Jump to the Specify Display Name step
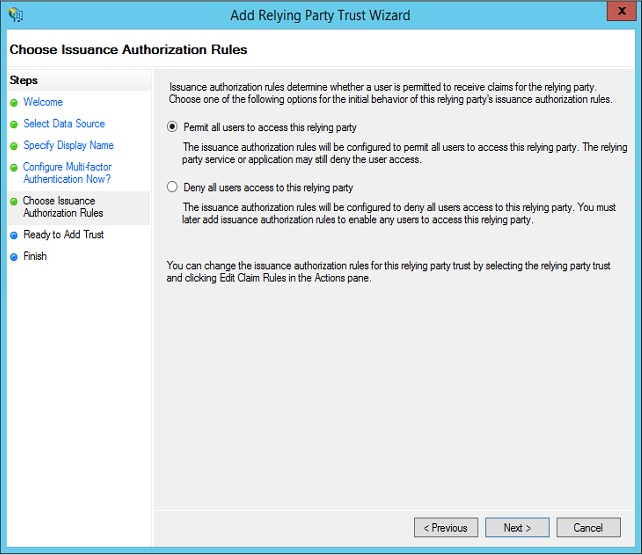This screenshot has width=642, height=555. (68, 146)
